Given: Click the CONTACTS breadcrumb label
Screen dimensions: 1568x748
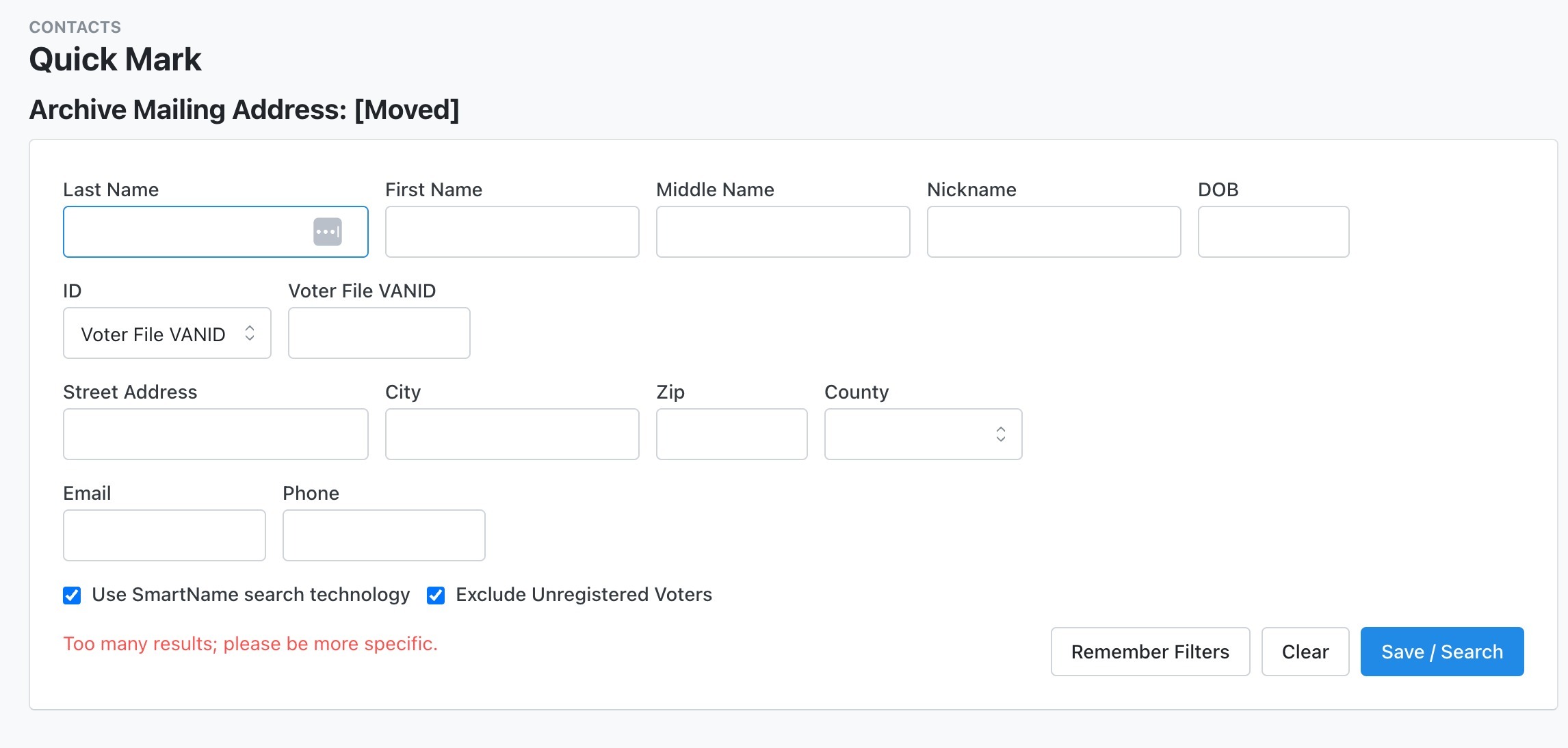Looking at the screenshot, I should [x=75, y=27].
